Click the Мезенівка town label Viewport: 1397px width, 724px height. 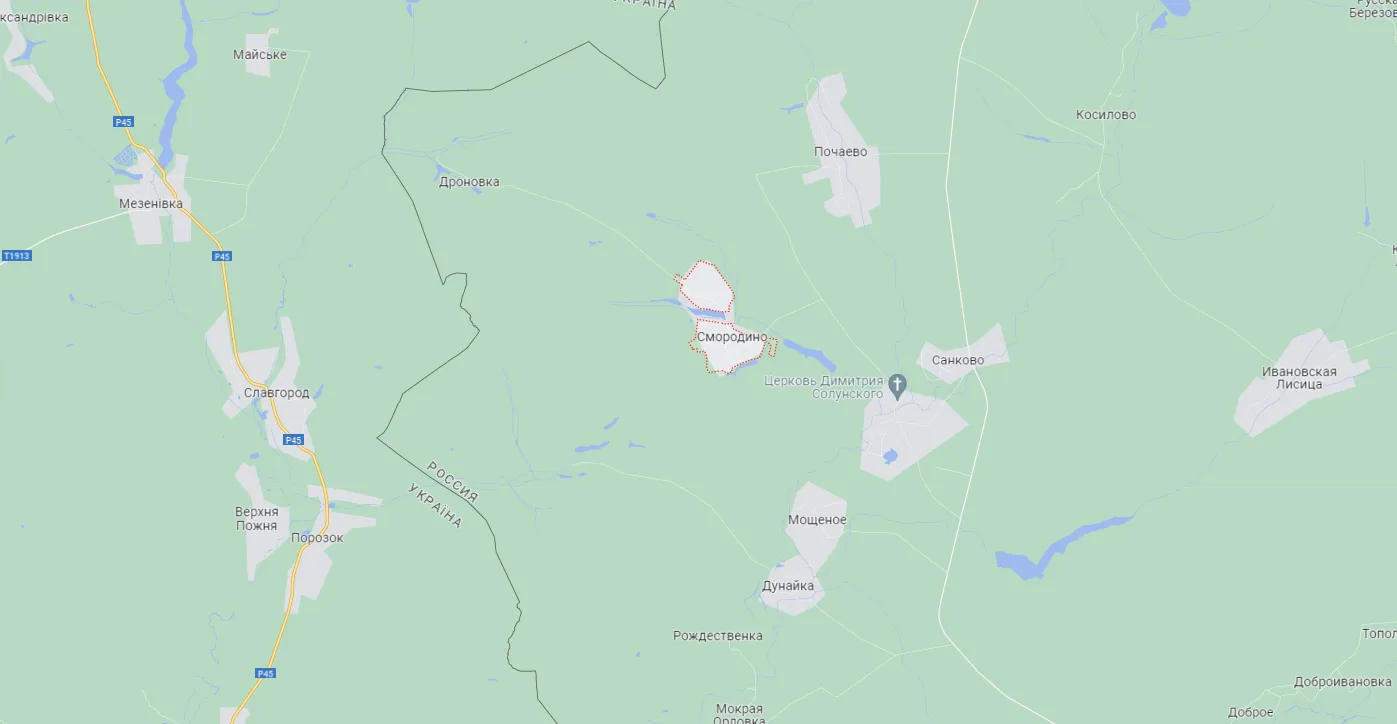[151, 203]
